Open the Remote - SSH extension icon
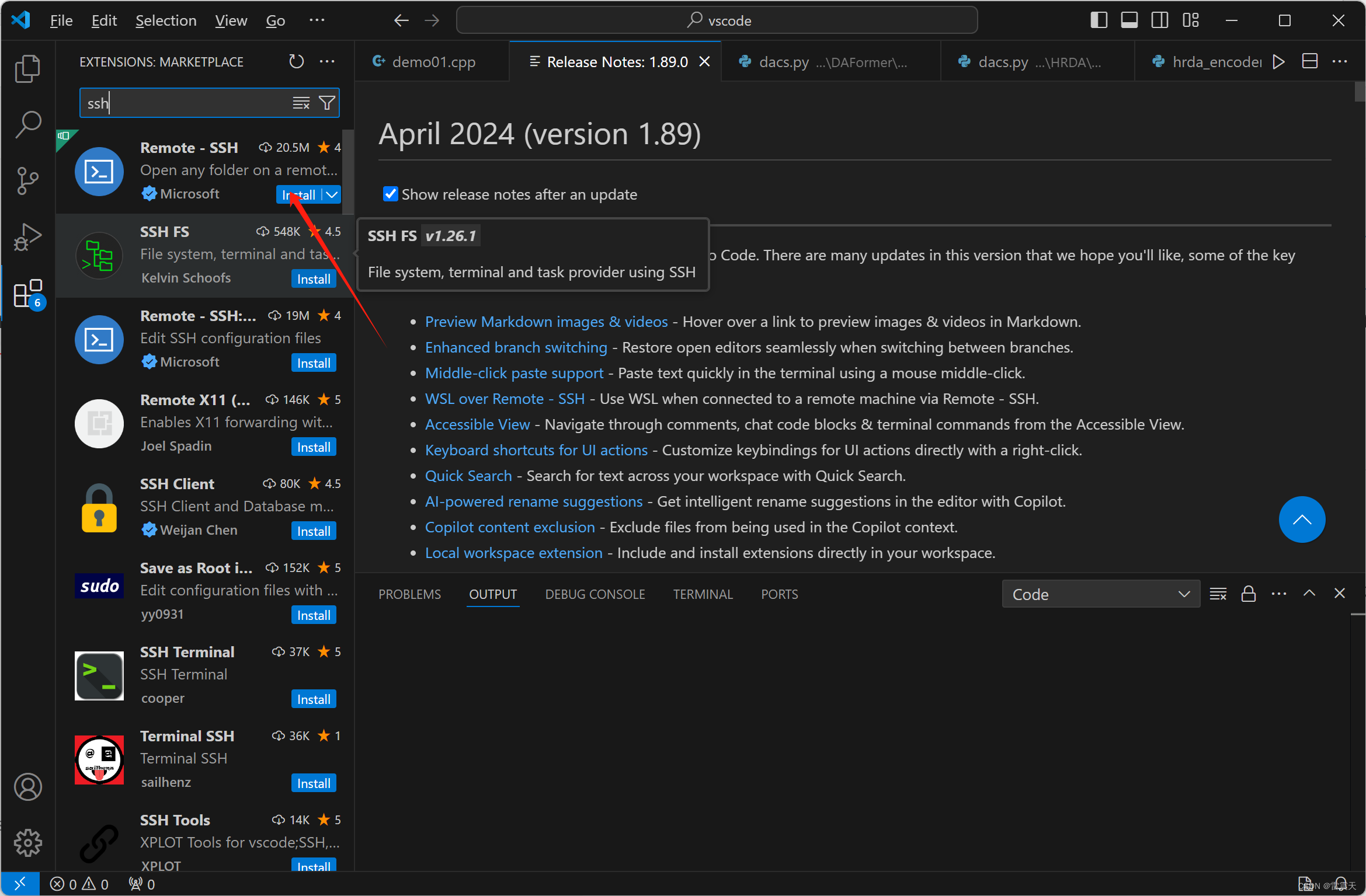 pyautogui.click(x=99, y=172)
